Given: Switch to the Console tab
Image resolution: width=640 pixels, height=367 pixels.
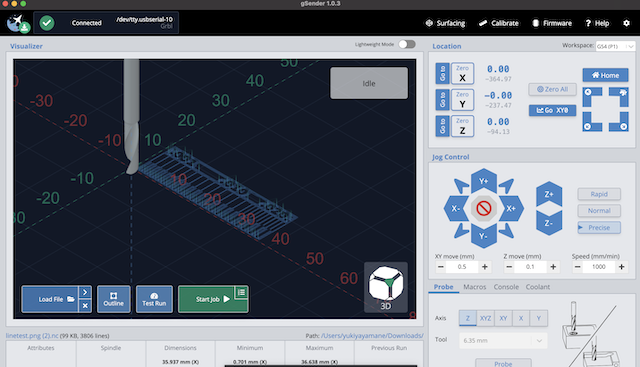Looking at the screenshot, I should 506,287.
